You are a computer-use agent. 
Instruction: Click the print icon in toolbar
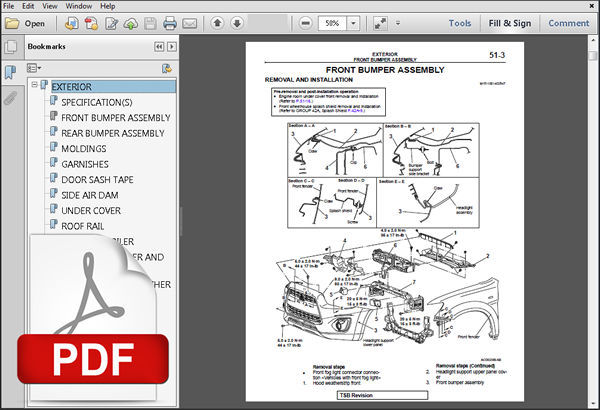(x=170, y=23)
